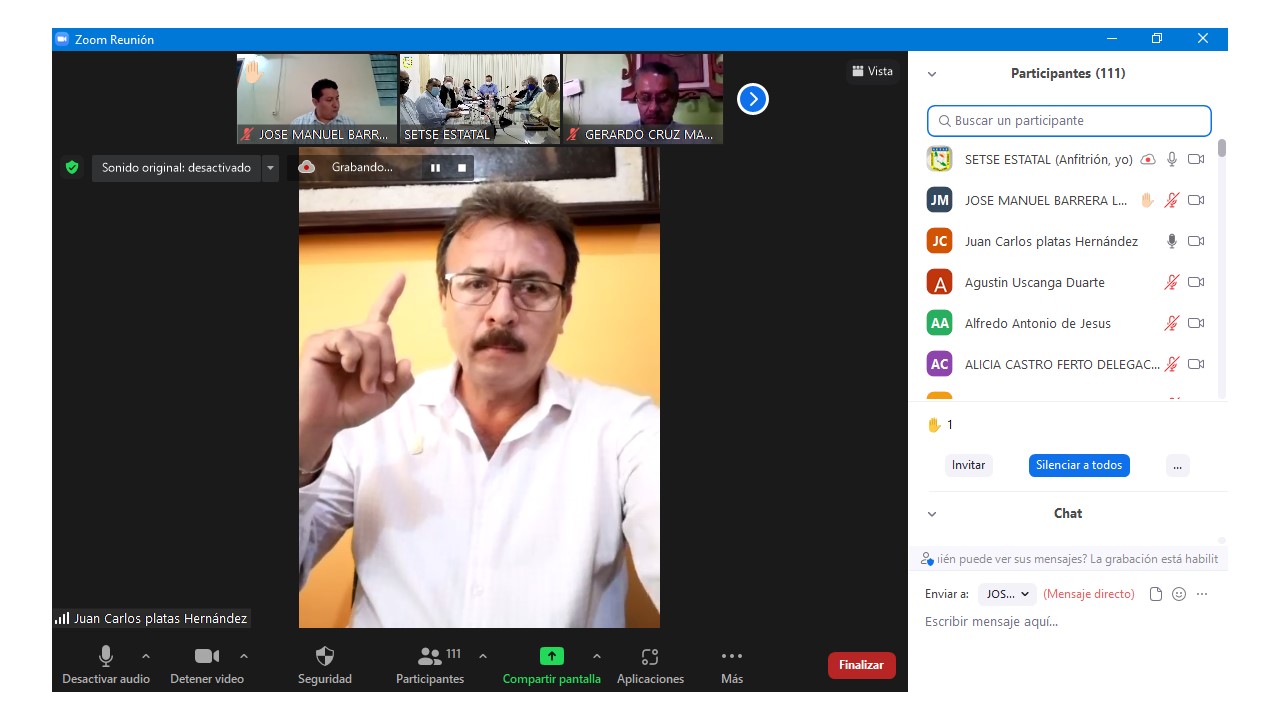The width and height of the screenshot is (1280, 720).
Task: Click Juan Carlos platas microphone icon
Action: (1172, 241)
